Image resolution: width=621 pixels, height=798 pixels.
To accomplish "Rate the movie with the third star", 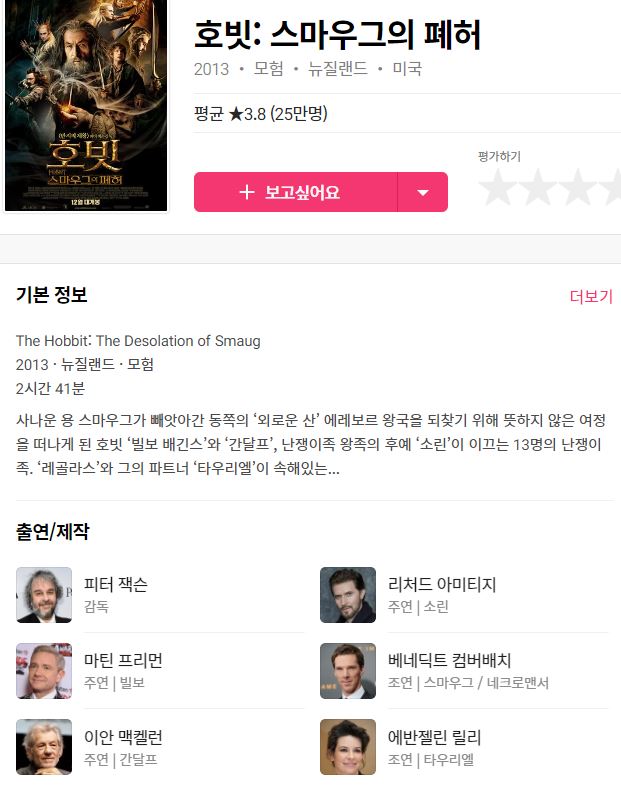I will tap(578, 187).
